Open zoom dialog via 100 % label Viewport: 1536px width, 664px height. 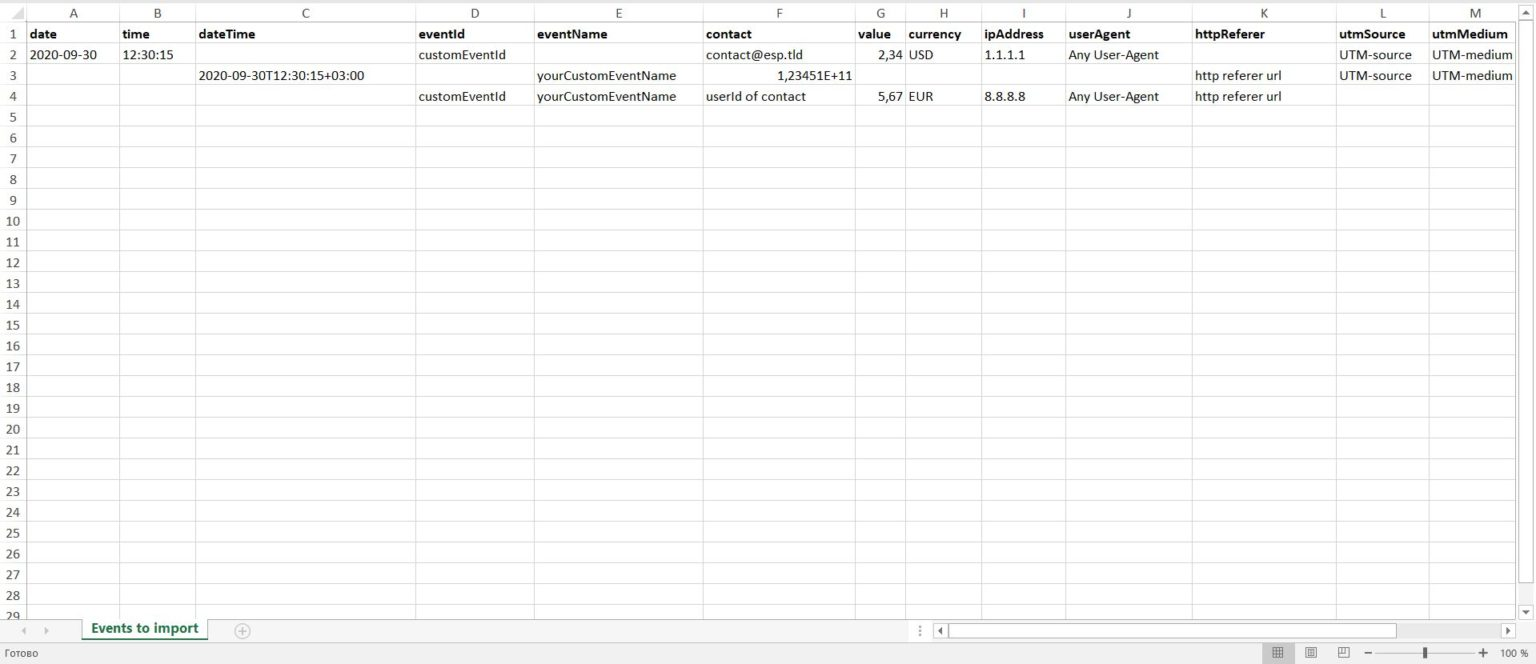(1514, 653)
